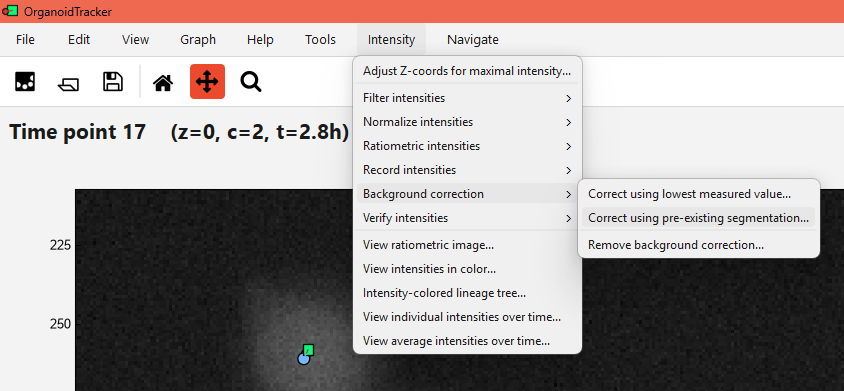Viewport: 844px width, 391px height.
Task: Open the View menu
Action: [x=136, y=39]
